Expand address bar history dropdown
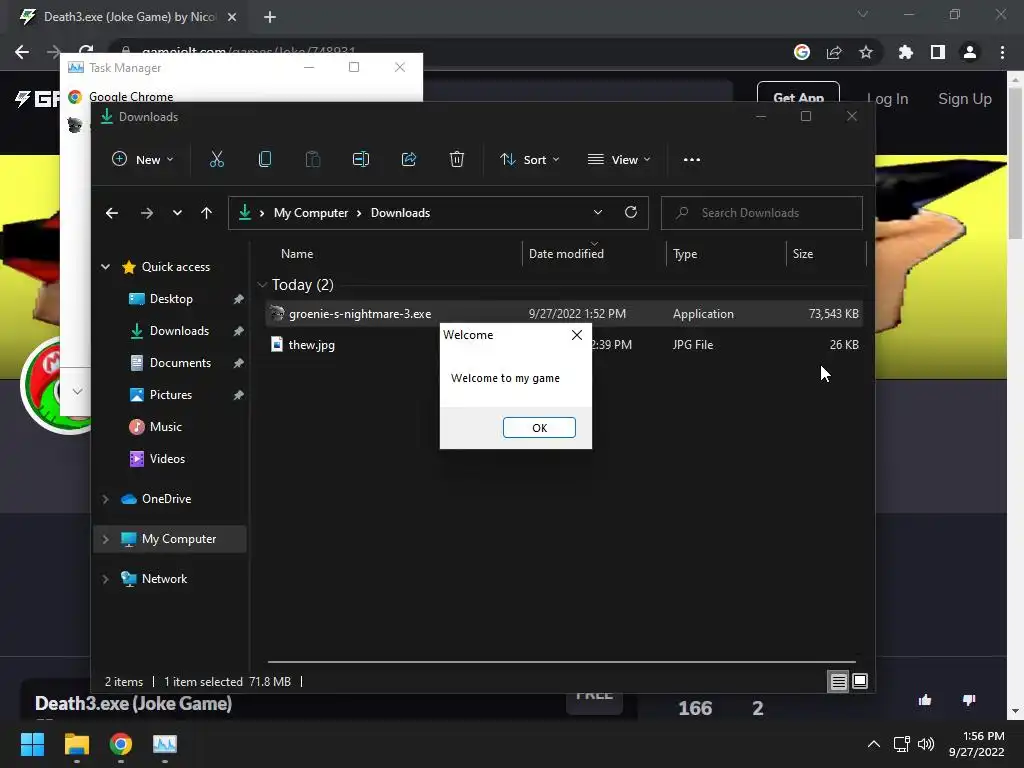This screenshot has width=1024, height=768. 598,213
